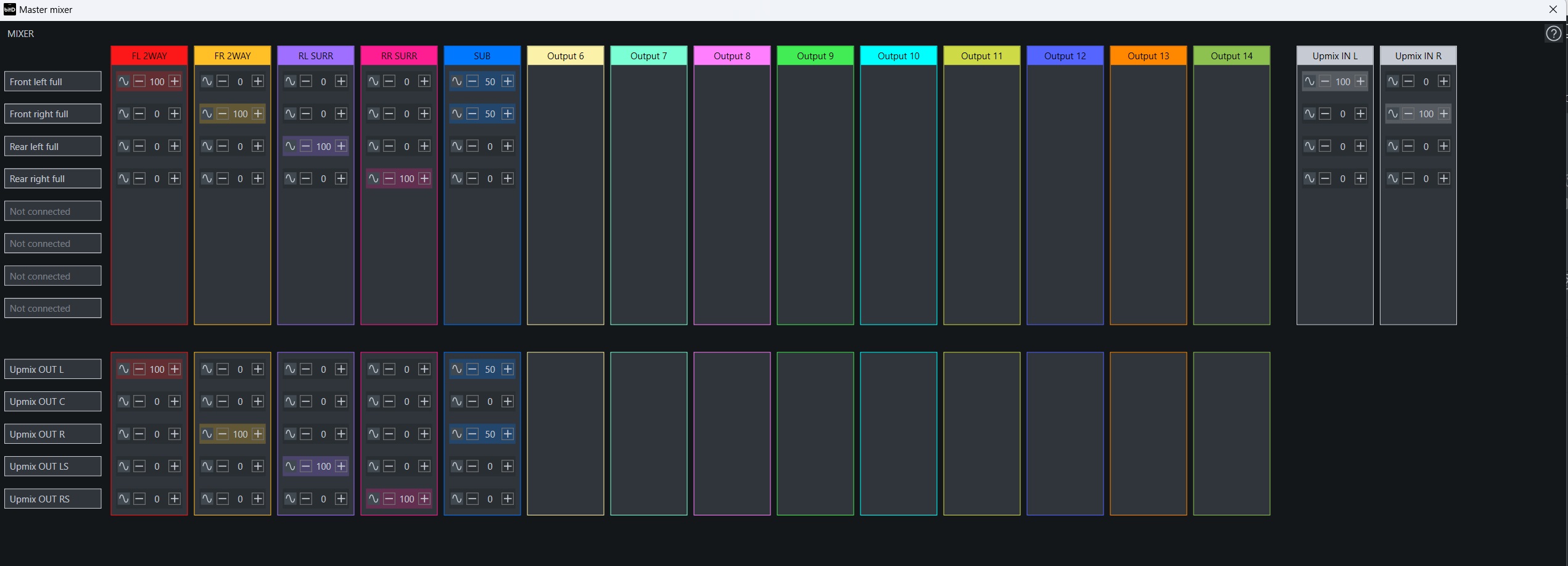Invert phase for Front left full in FL 2WAY
This screenshot has width=1568, height=566.
point(124,81)
